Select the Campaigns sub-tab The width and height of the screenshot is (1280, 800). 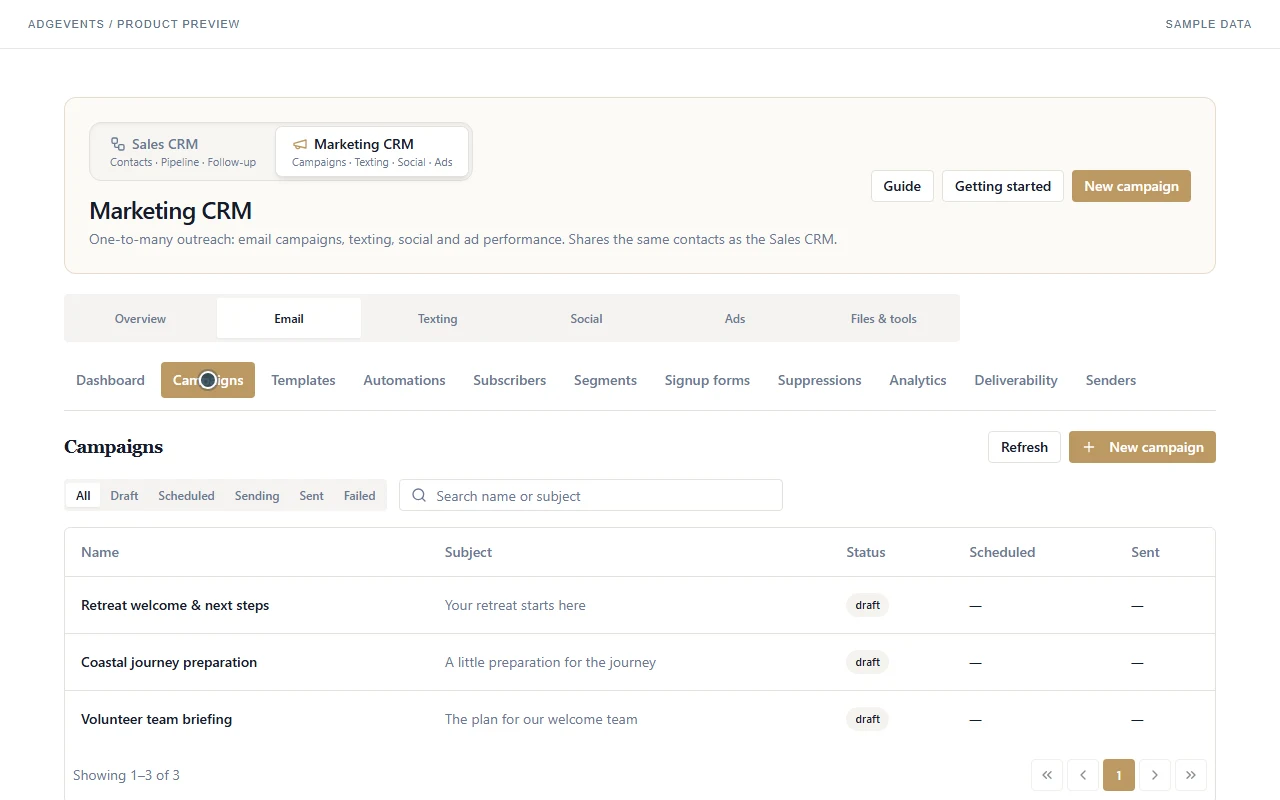(208, 380)
